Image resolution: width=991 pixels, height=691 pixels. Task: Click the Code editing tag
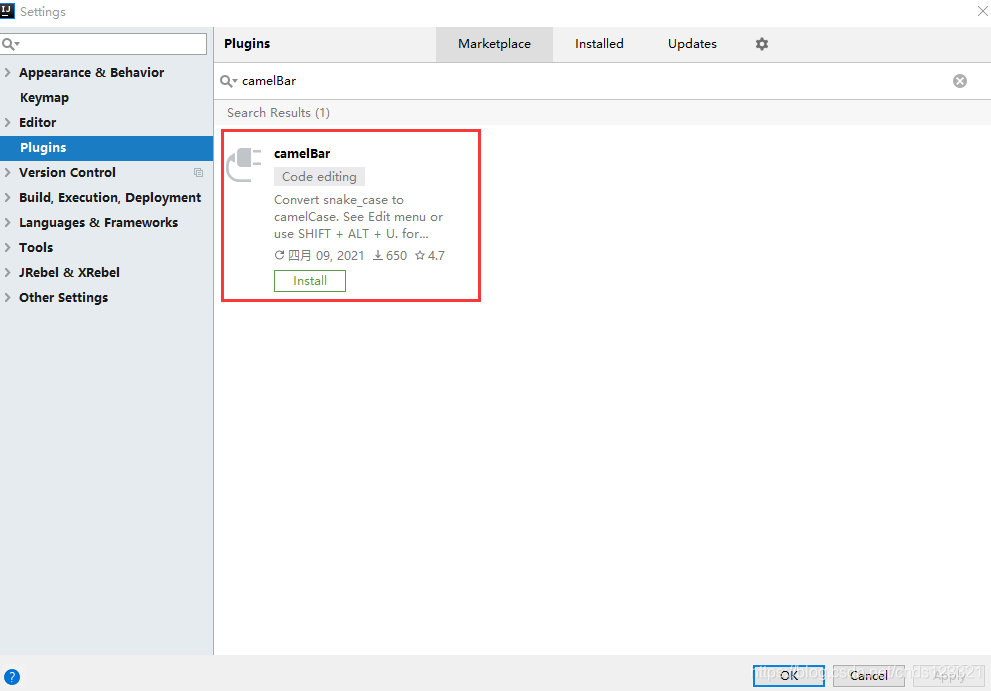tap(319, 177)
